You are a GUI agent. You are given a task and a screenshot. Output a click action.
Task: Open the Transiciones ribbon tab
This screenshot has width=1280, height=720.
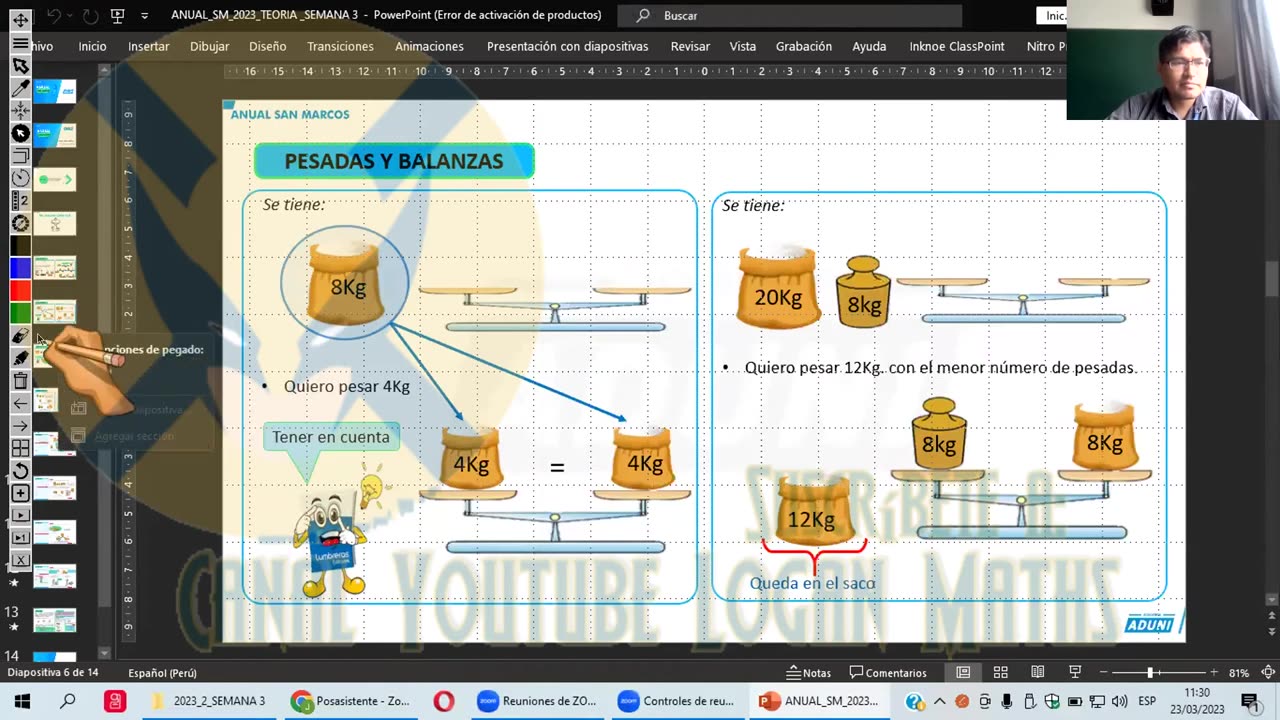(x=340, y=46)
